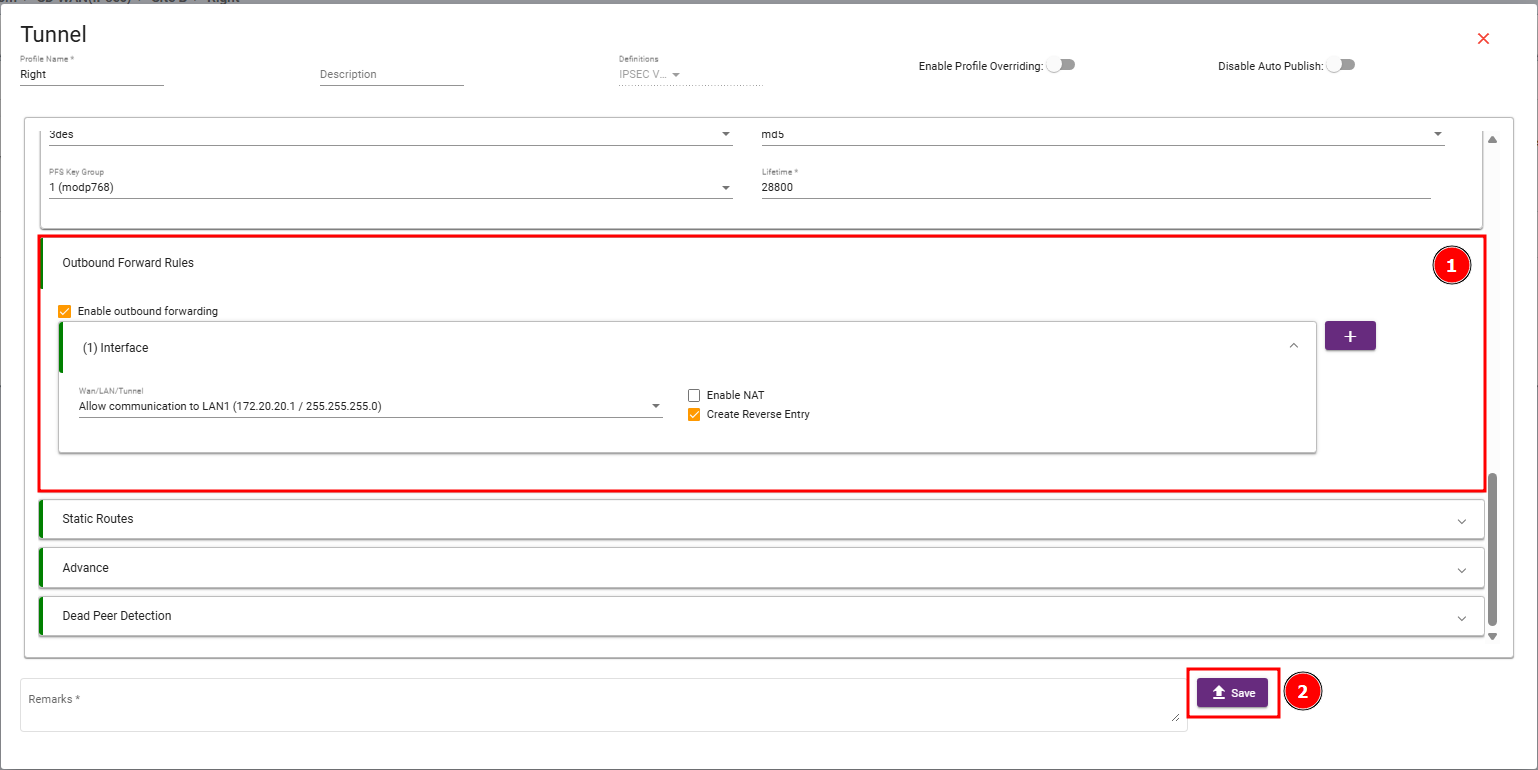Open Wan/LAN/Tunnel interface dropdown
The image size is (1538, 770).
point(370,406)
